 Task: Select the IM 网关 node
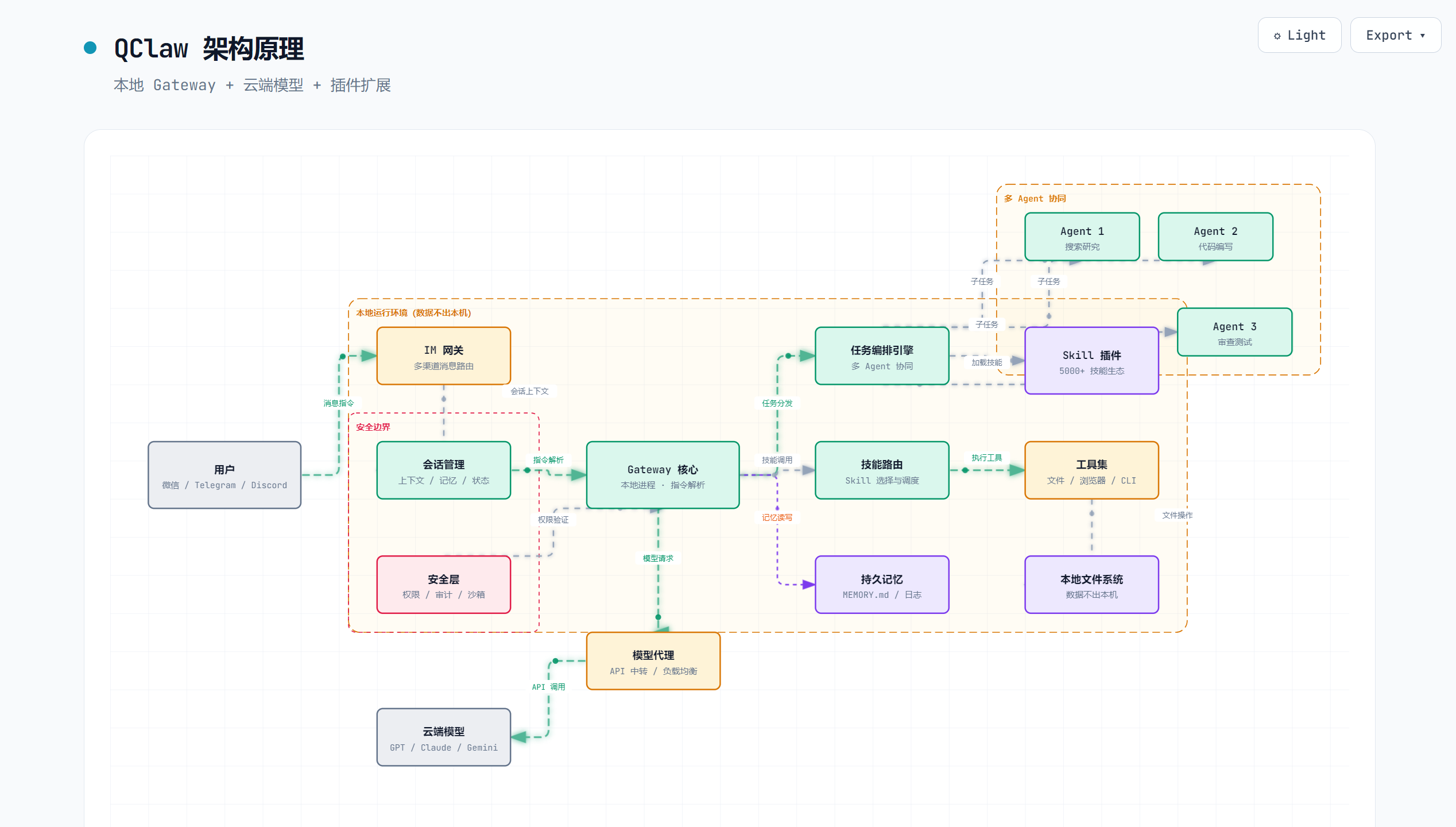point(444,356)
